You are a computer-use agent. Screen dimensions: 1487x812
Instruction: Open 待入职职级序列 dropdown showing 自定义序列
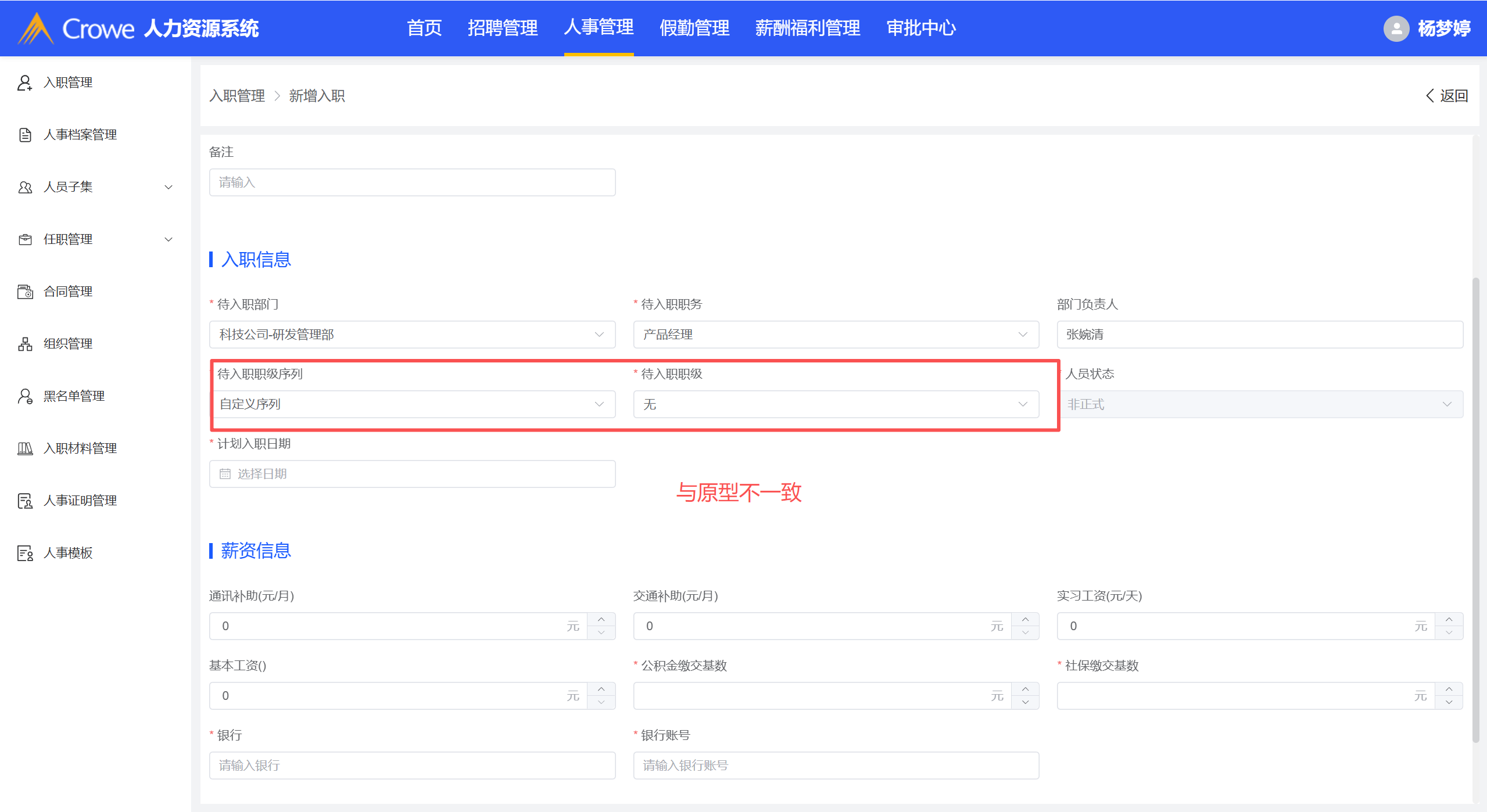pyautogui.click(x=411, y=404)
